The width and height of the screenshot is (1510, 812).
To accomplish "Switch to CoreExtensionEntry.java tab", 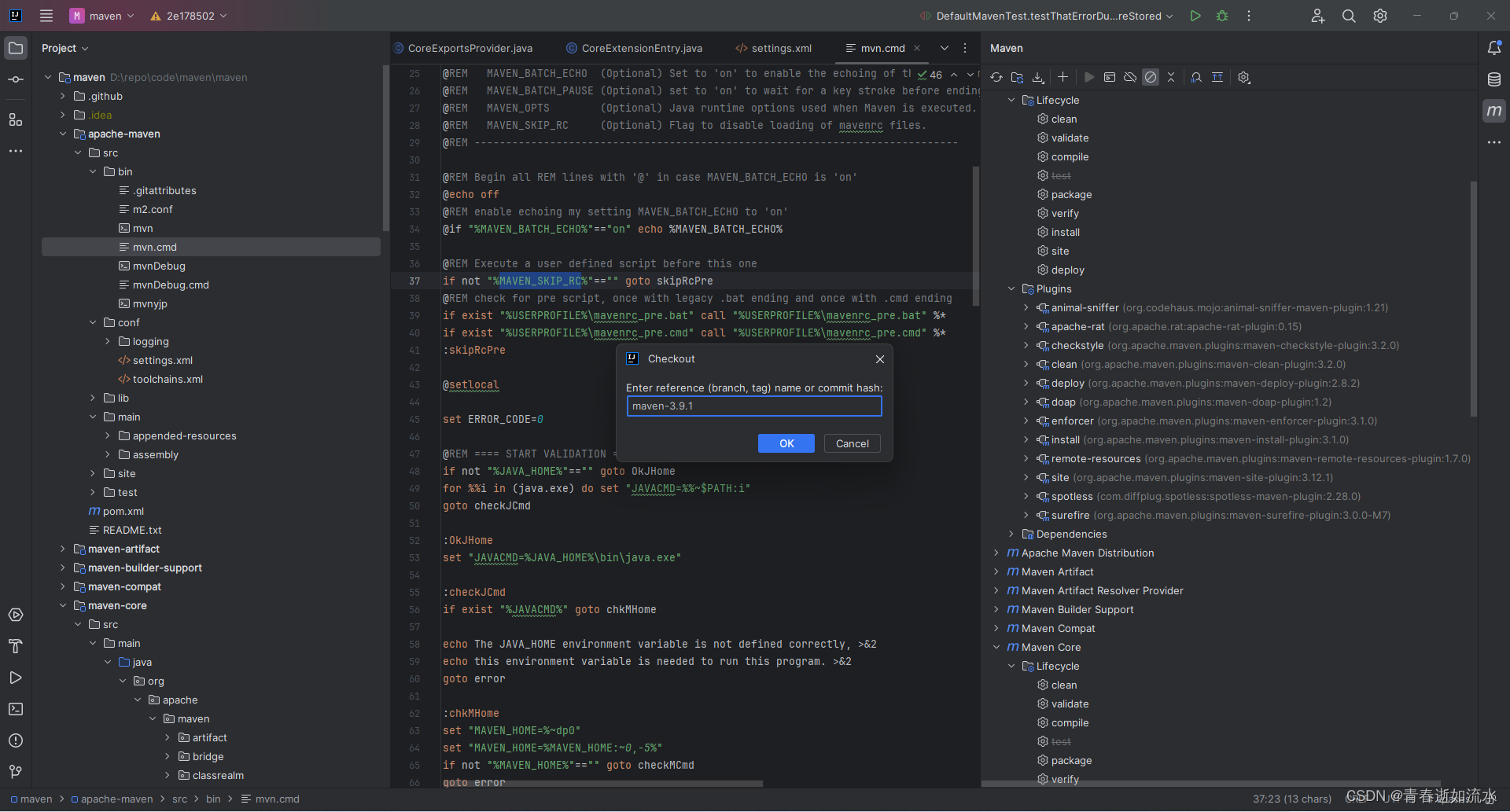I will pyautogui.click(x=635, y=48).
